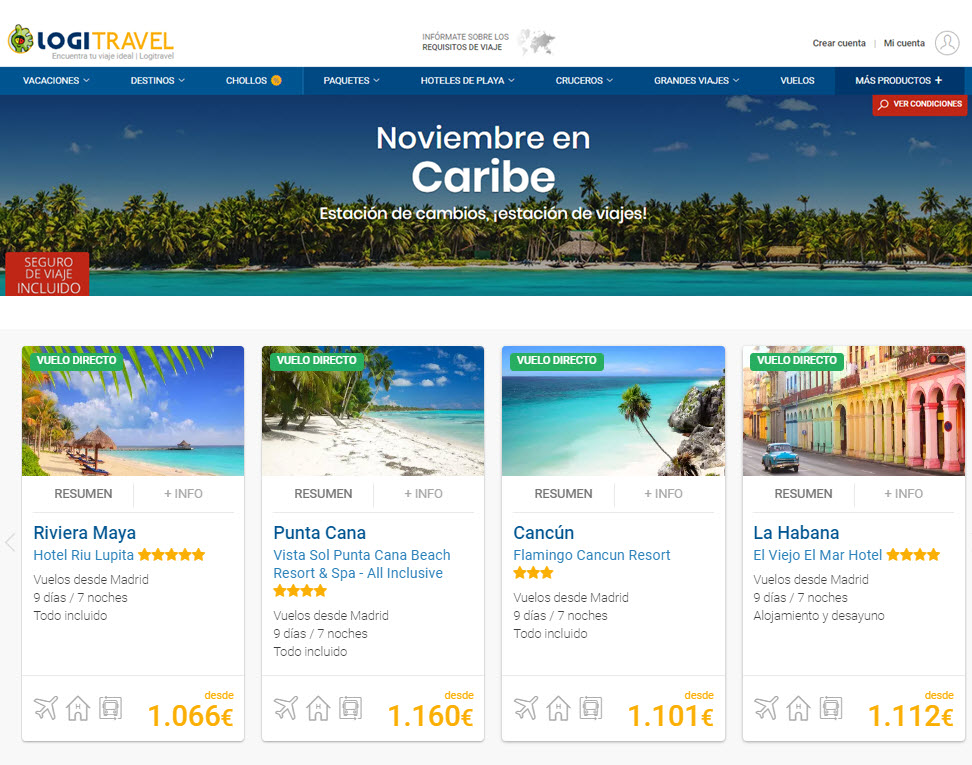Image resolution: width=972 pixels, height=765 pixels.
Task: Expand the Destinos dropdown menu
Action: click(157, 81)
